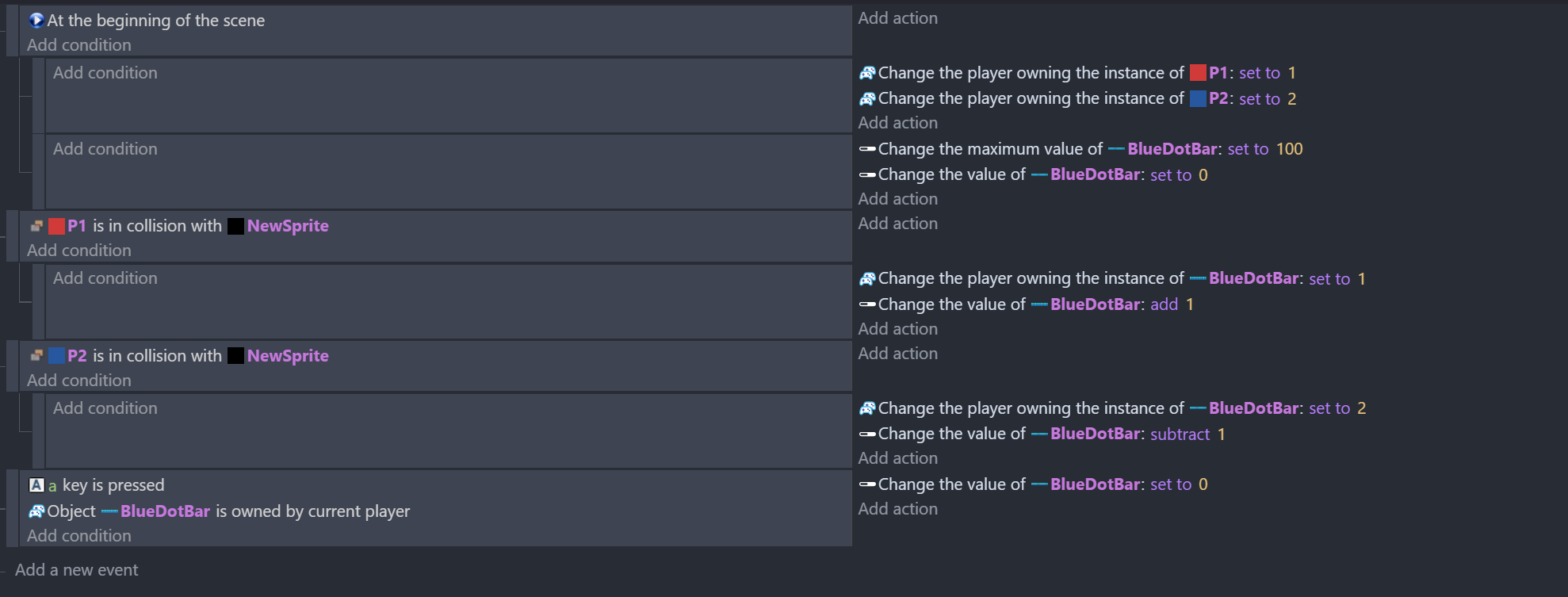Add a new event at the bottom
Image resolution: width=1568 pixels, height=597 pixels.
76,570
